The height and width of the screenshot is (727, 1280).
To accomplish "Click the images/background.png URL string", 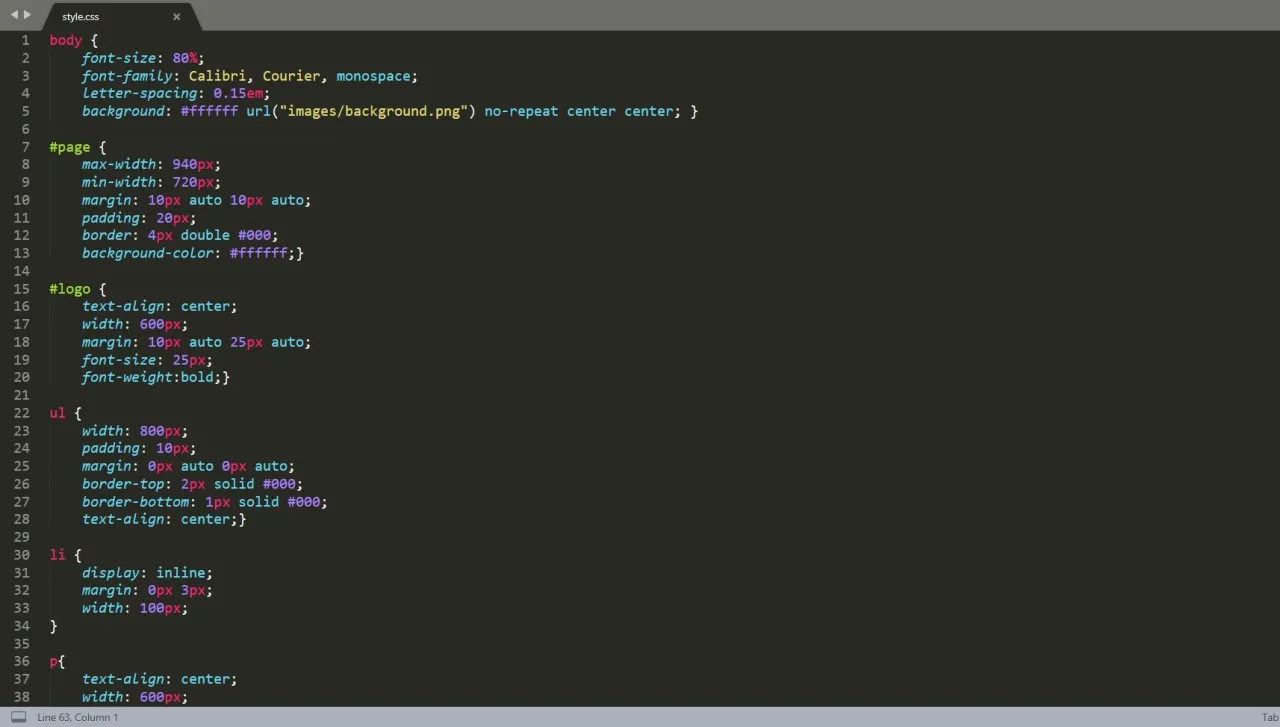I will click(373, 111).
